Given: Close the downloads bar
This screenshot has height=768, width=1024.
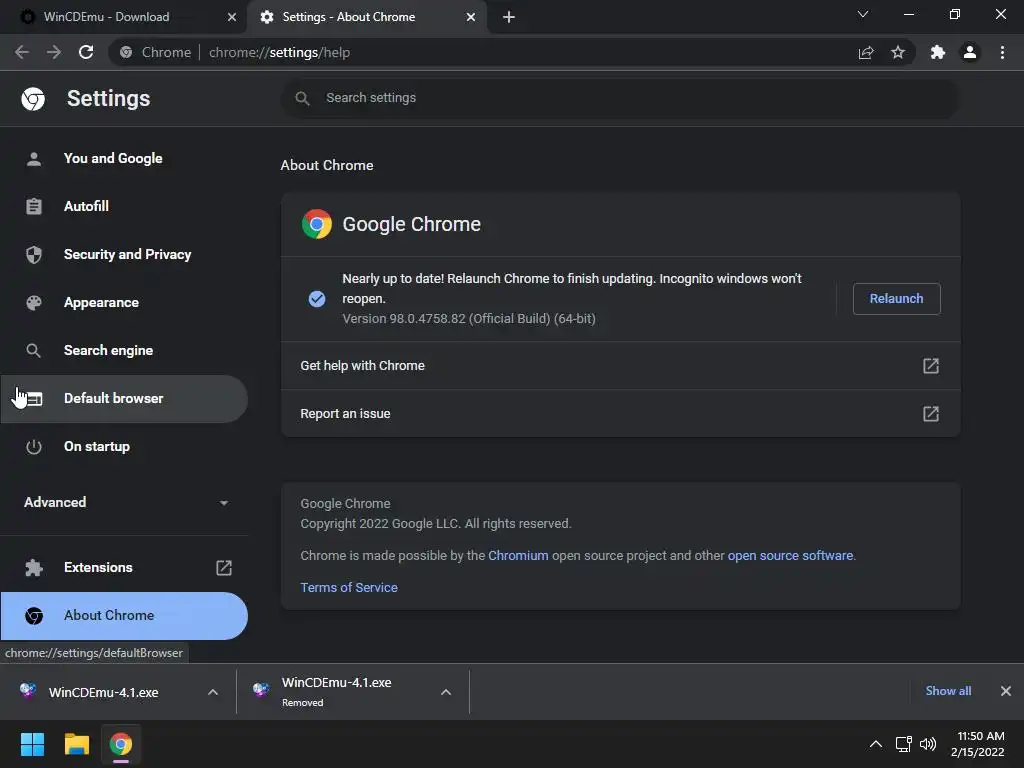Looking at the screenshot, I should [1006, 691].
